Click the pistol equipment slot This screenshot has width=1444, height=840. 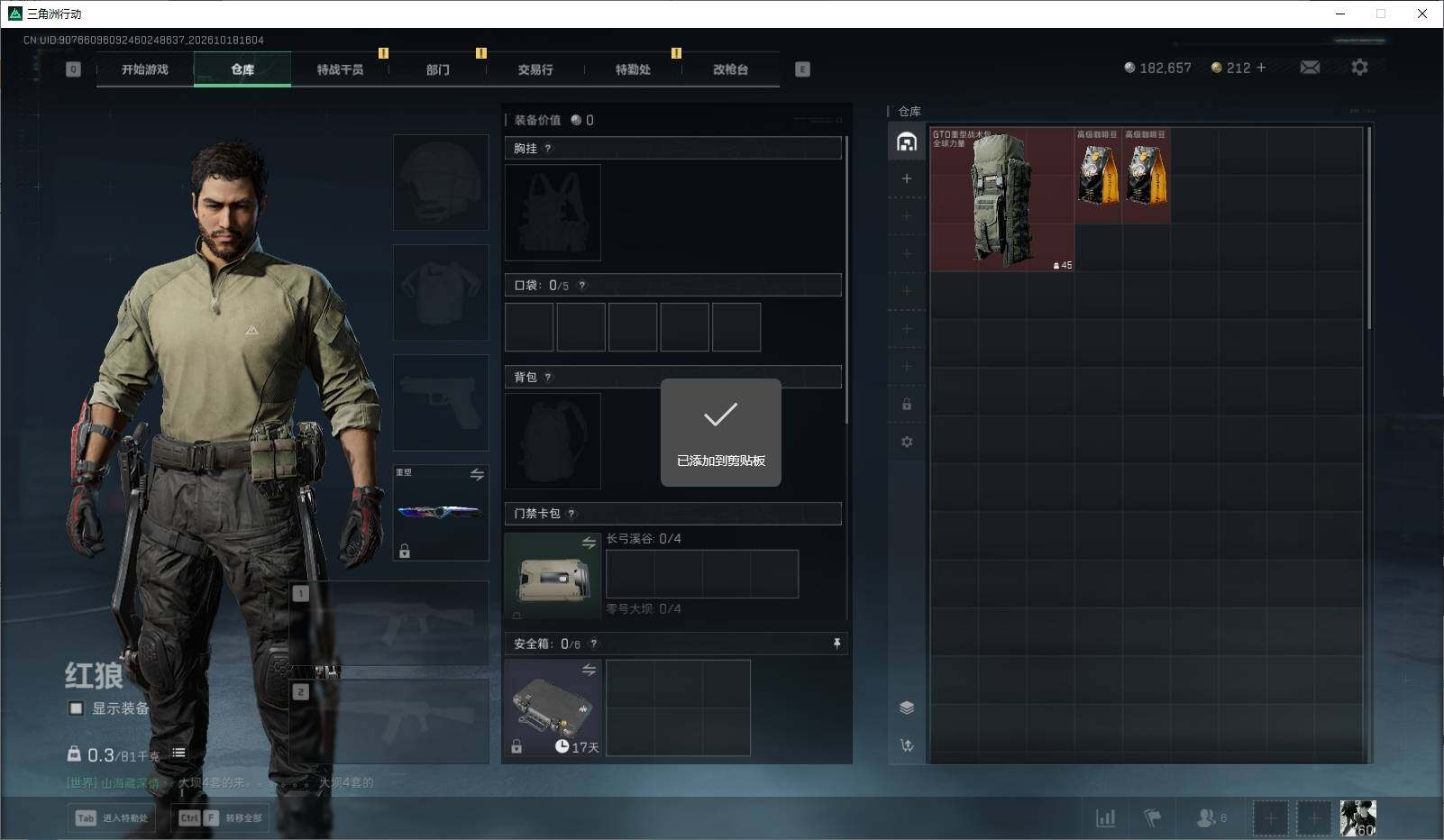pyautogui.click(x=441, y=402)
